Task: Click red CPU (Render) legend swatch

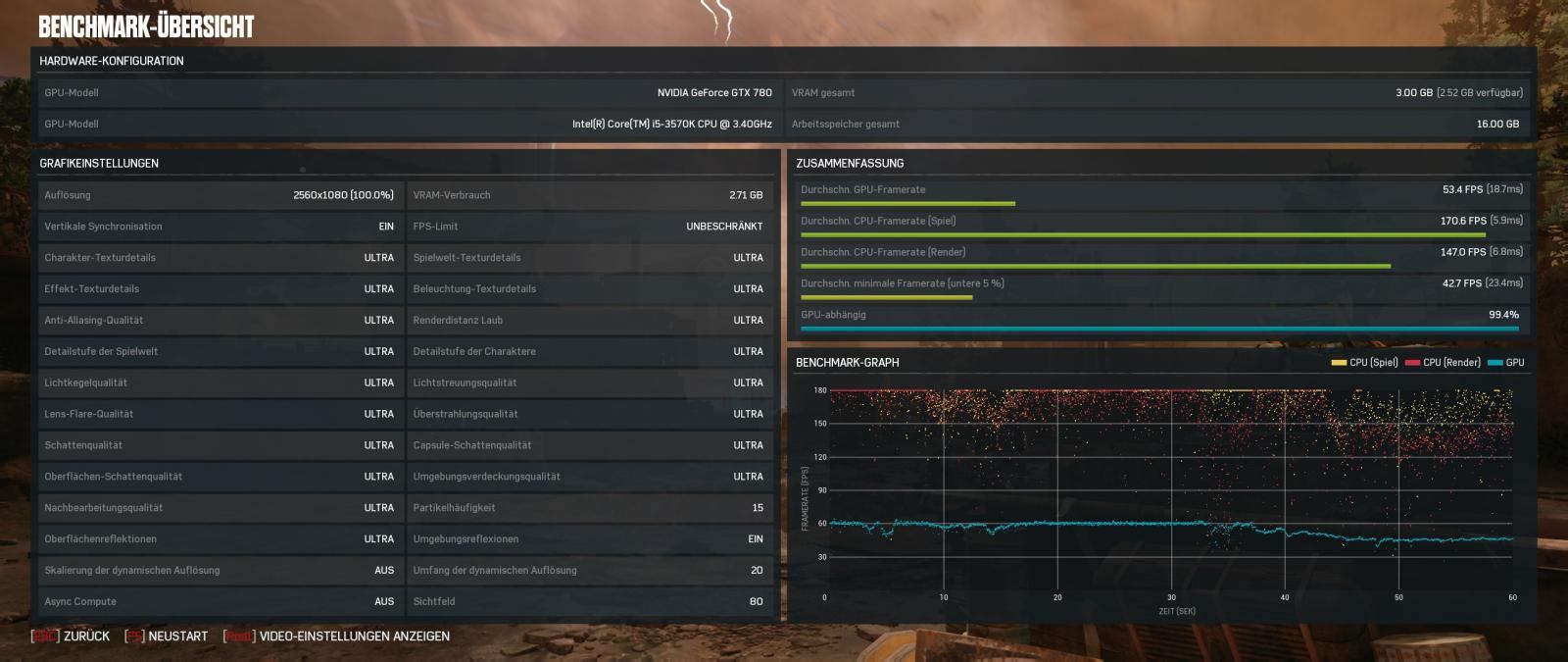Action: pos(1412,363)
